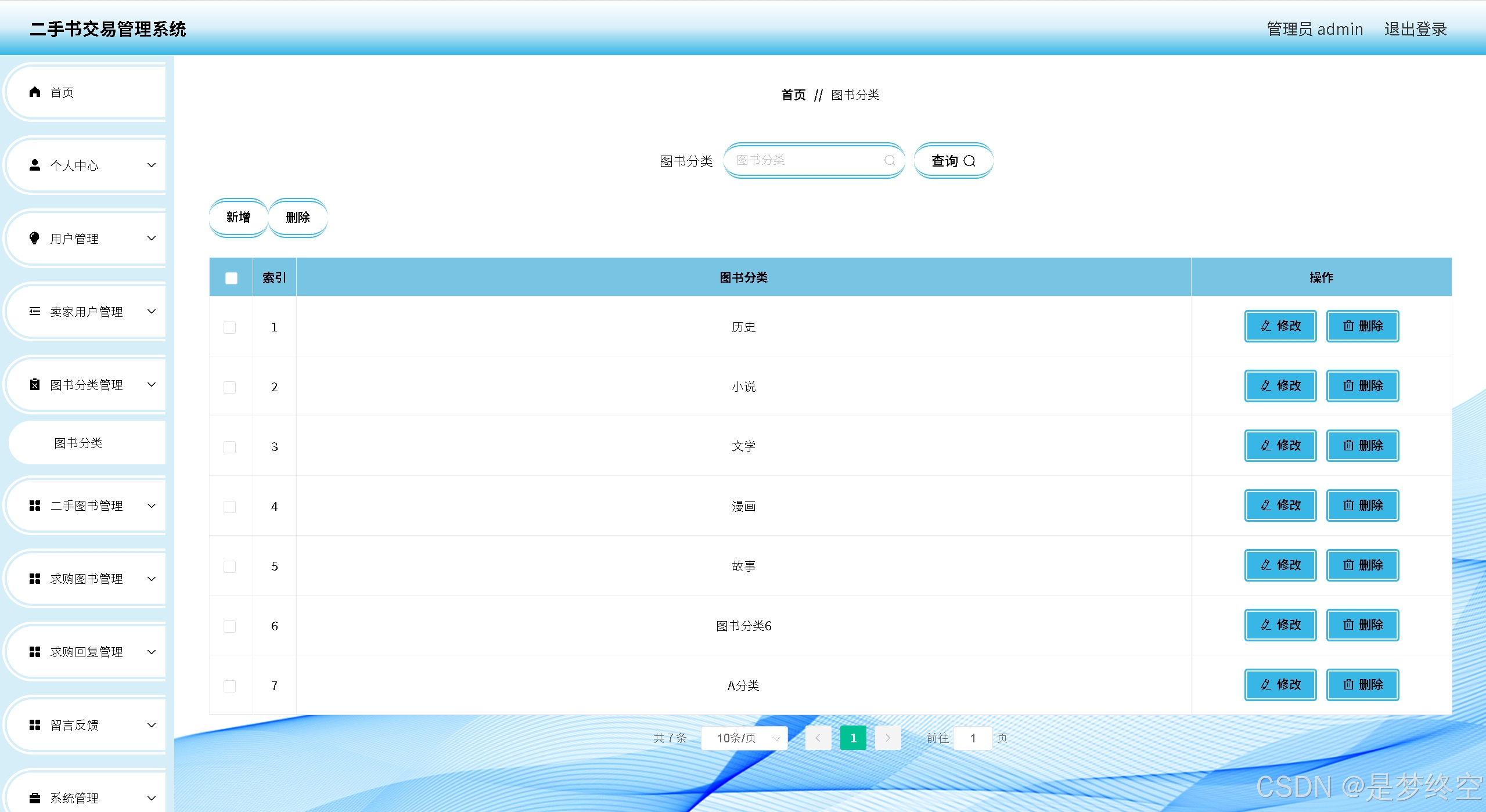1486x812 pixels.
Task: Open the 10条/页 page size dropdown
Action: [744, 738]
